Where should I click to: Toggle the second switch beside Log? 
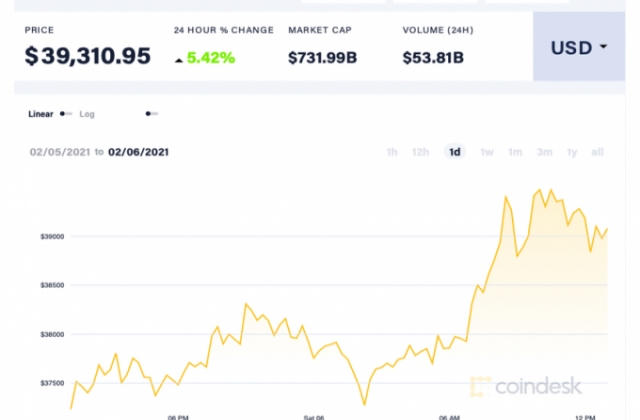151,114
